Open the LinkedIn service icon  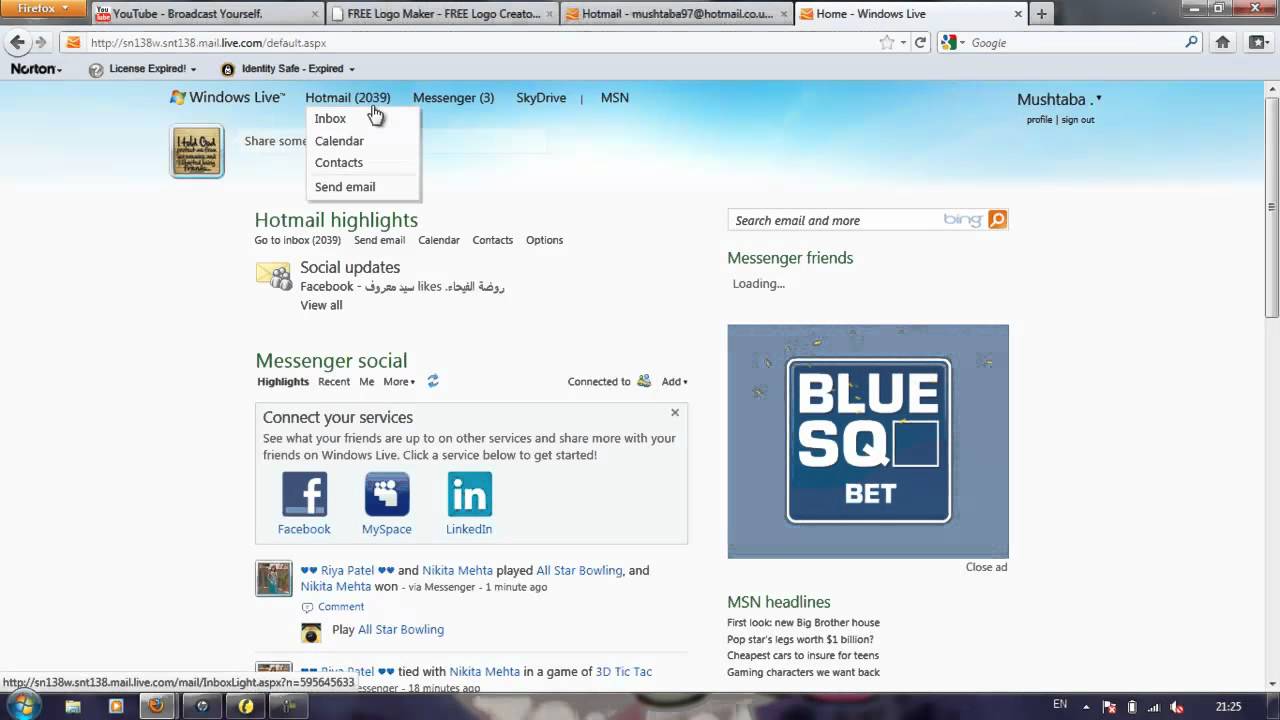469,494
